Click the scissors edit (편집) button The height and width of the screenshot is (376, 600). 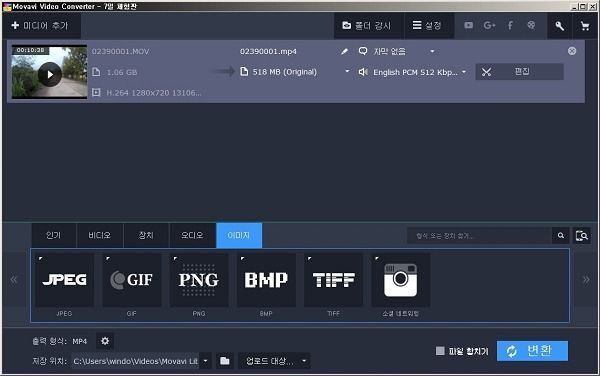[519, 72]
